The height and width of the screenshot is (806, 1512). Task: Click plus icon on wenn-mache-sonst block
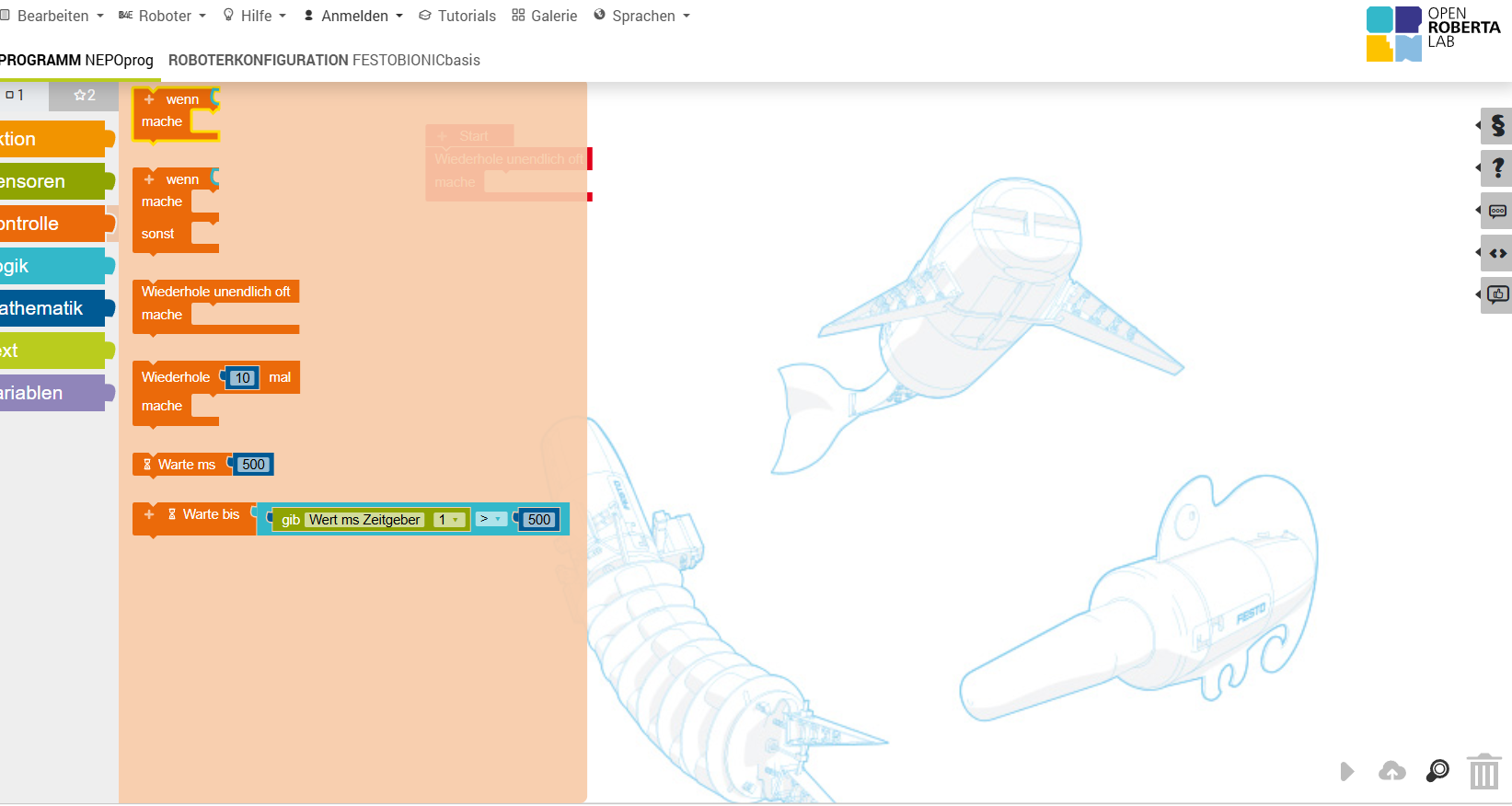click(149, 179)
